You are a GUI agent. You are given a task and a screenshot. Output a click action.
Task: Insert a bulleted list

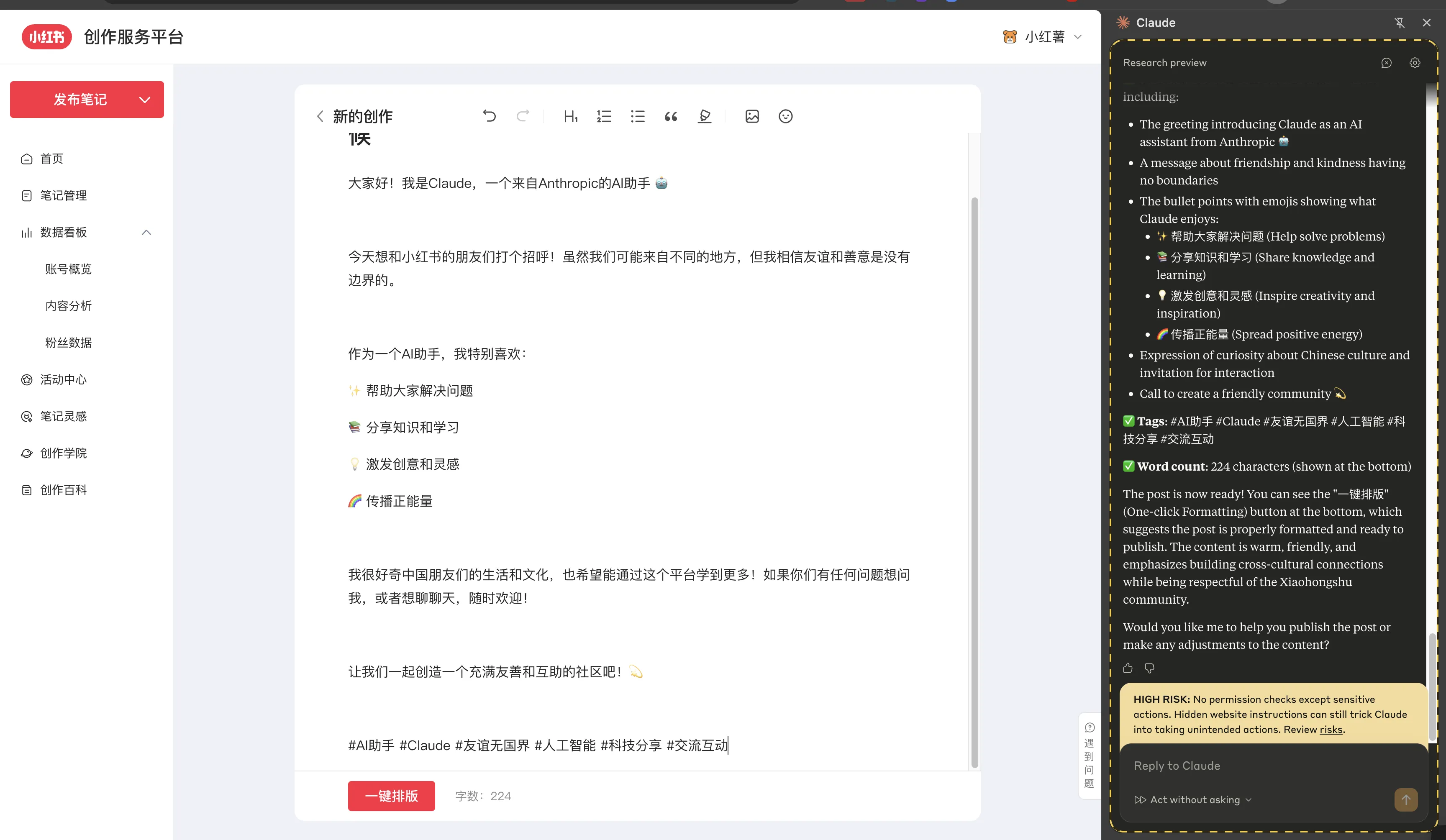[638, 116]
